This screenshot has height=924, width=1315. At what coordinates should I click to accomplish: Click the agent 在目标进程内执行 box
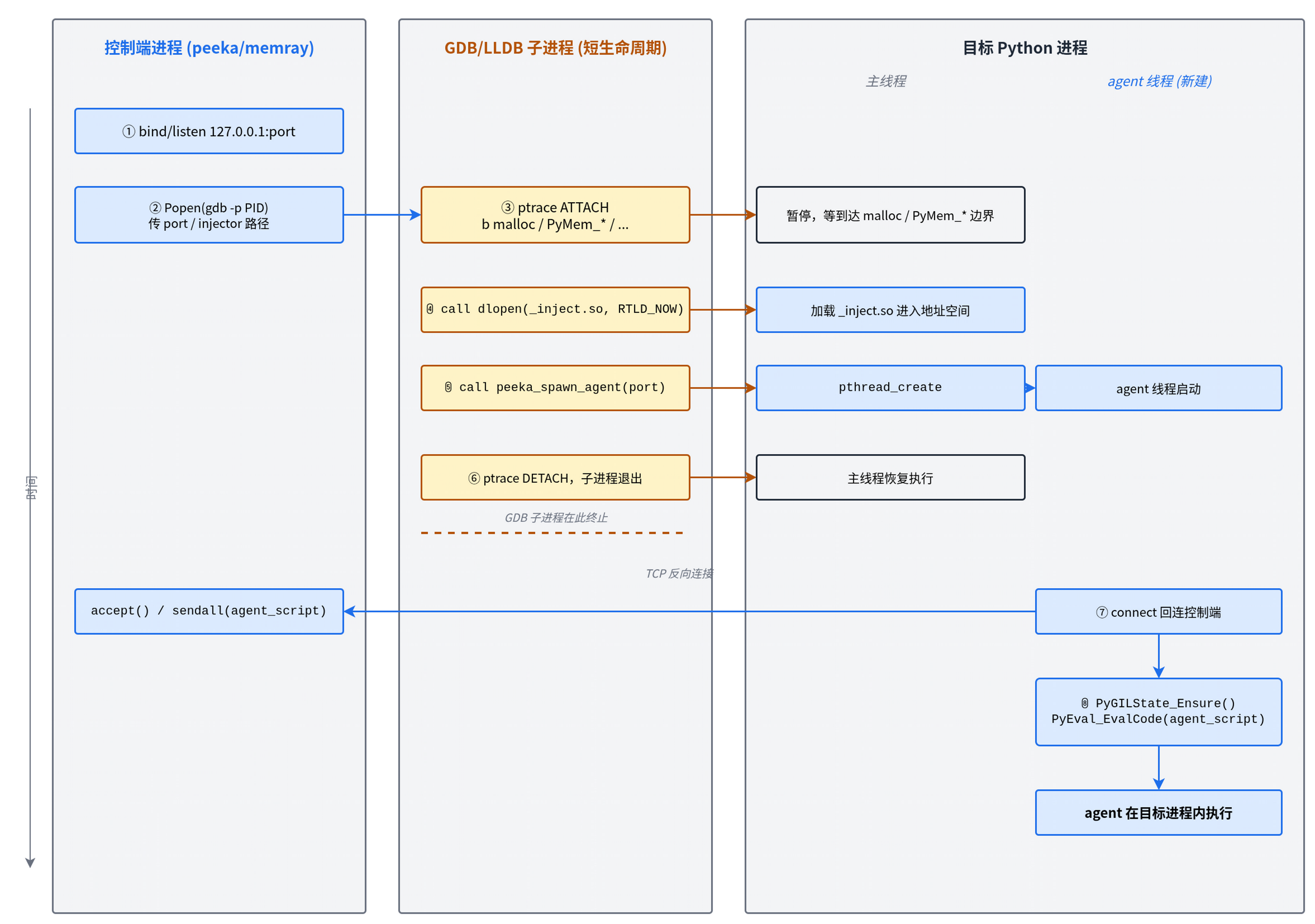point(1158,812)
